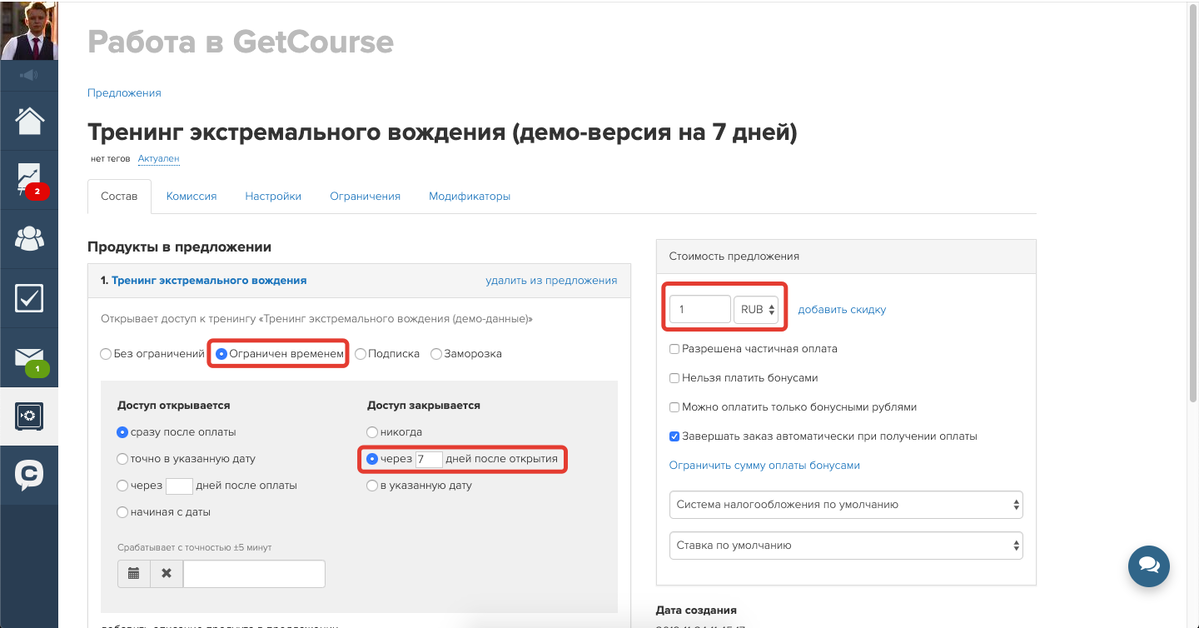The image size is (1199, 628).
Task: Switch to the 'Комиссия' tab
Action: coord(191,197)
